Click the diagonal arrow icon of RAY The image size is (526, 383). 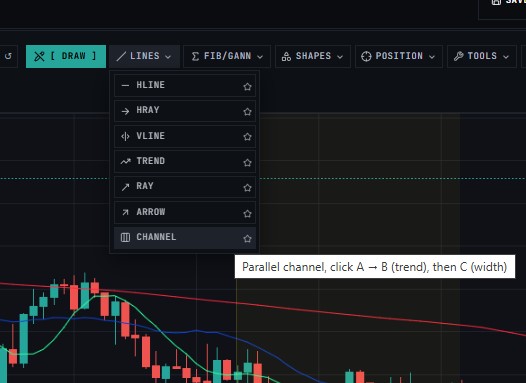click(x=125, y=187)
